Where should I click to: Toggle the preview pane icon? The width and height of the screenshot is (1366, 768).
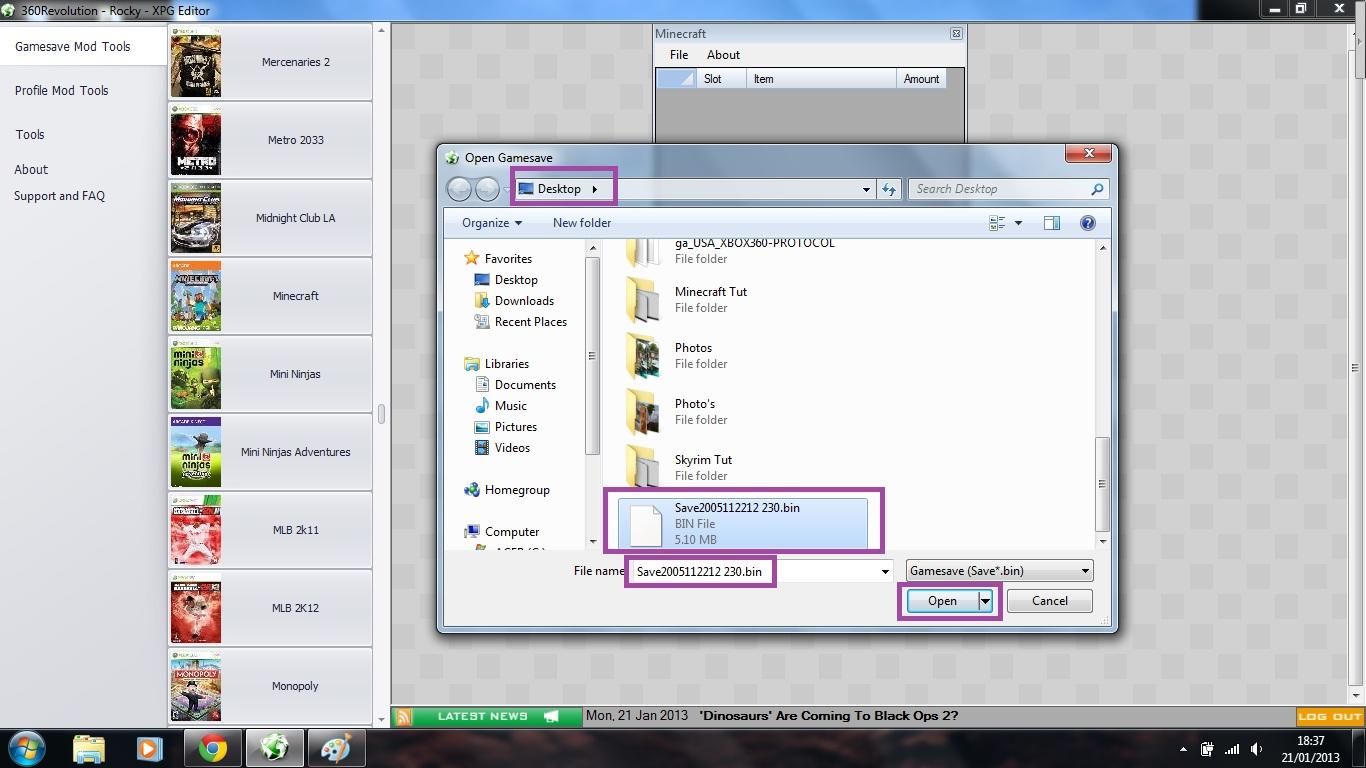(x=1051, y=223)
